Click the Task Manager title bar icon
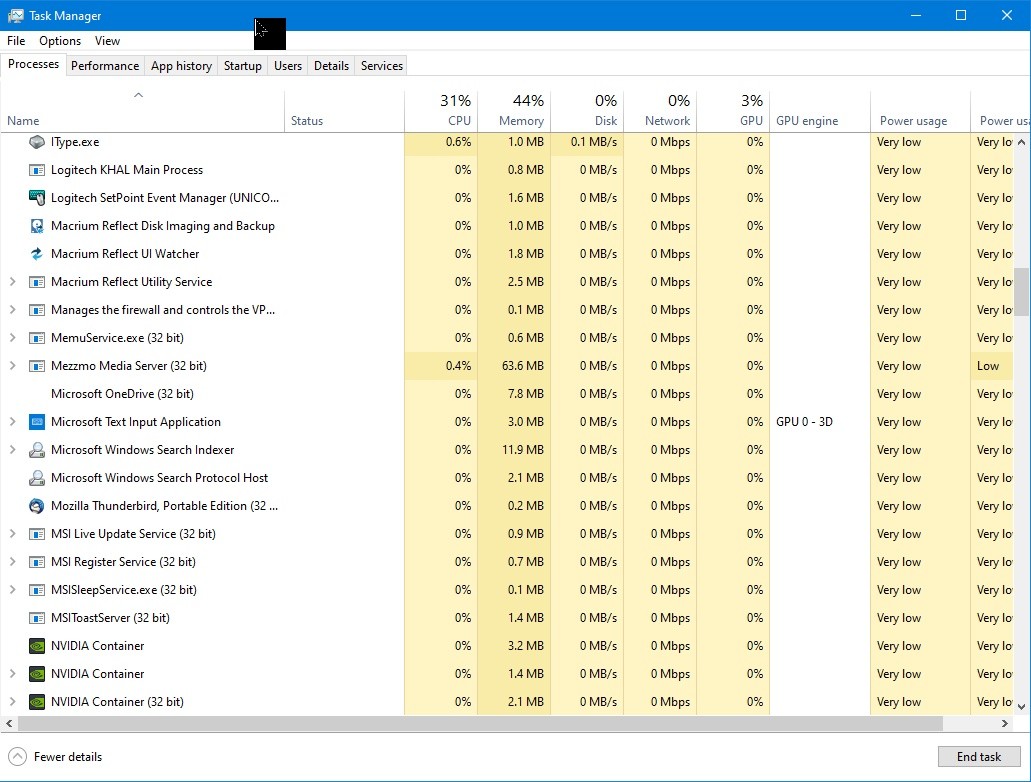The image size is (1031, 782). (x=15, y=15)
